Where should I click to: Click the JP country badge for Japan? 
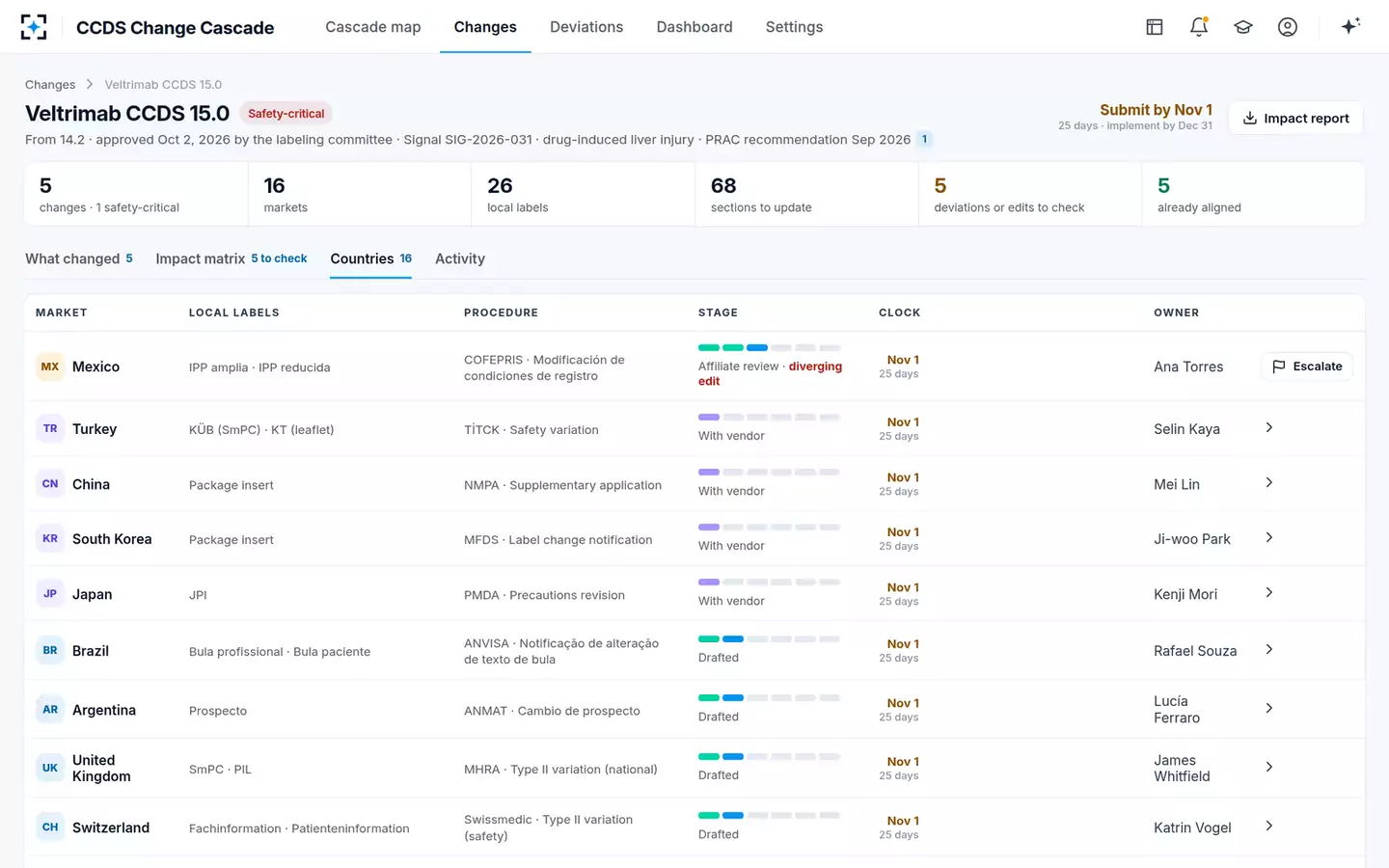(x=50, y=593)
